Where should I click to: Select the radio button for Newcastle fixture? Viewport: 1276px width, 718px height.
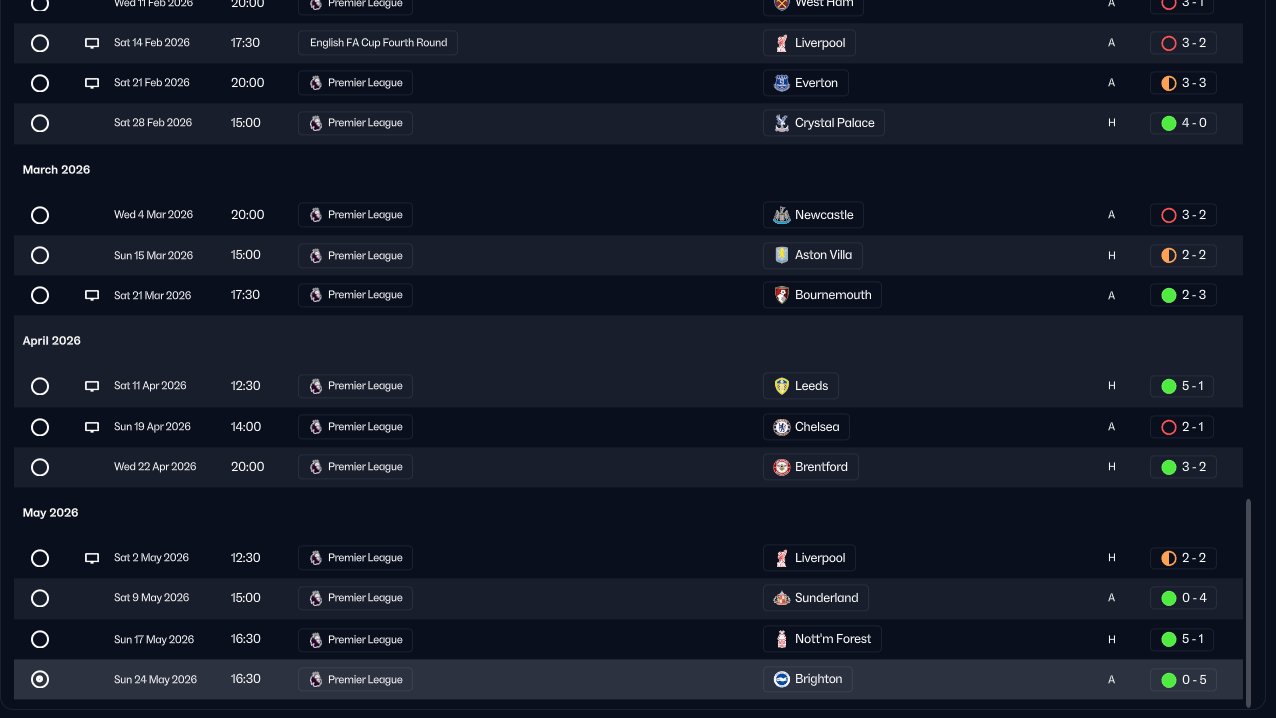pyautogui.click(x=40, y=215)
